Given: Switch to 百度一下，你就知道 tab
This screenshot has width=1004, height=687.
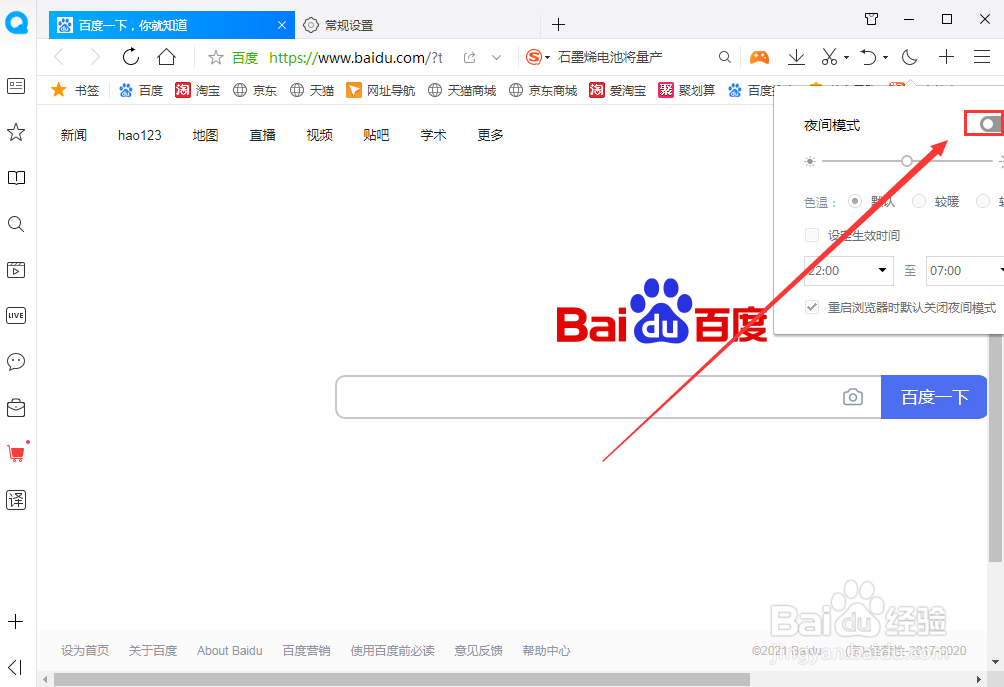Looking at the screenshot, I should click(x=172, y=25).
